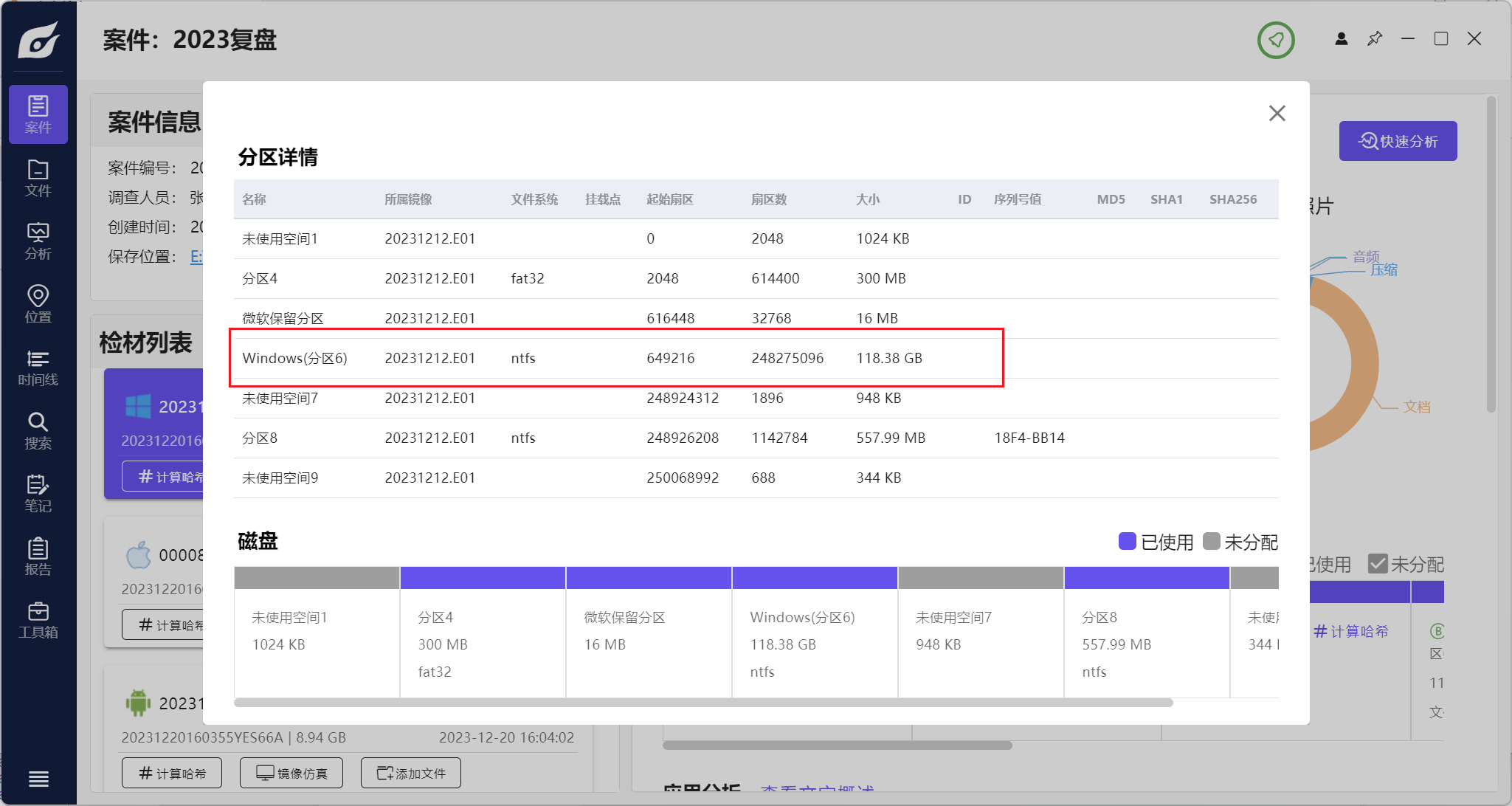This screenshot has height=806, width=1512.
Task: Click the 挂载点 column header
Action: [603, 199]
